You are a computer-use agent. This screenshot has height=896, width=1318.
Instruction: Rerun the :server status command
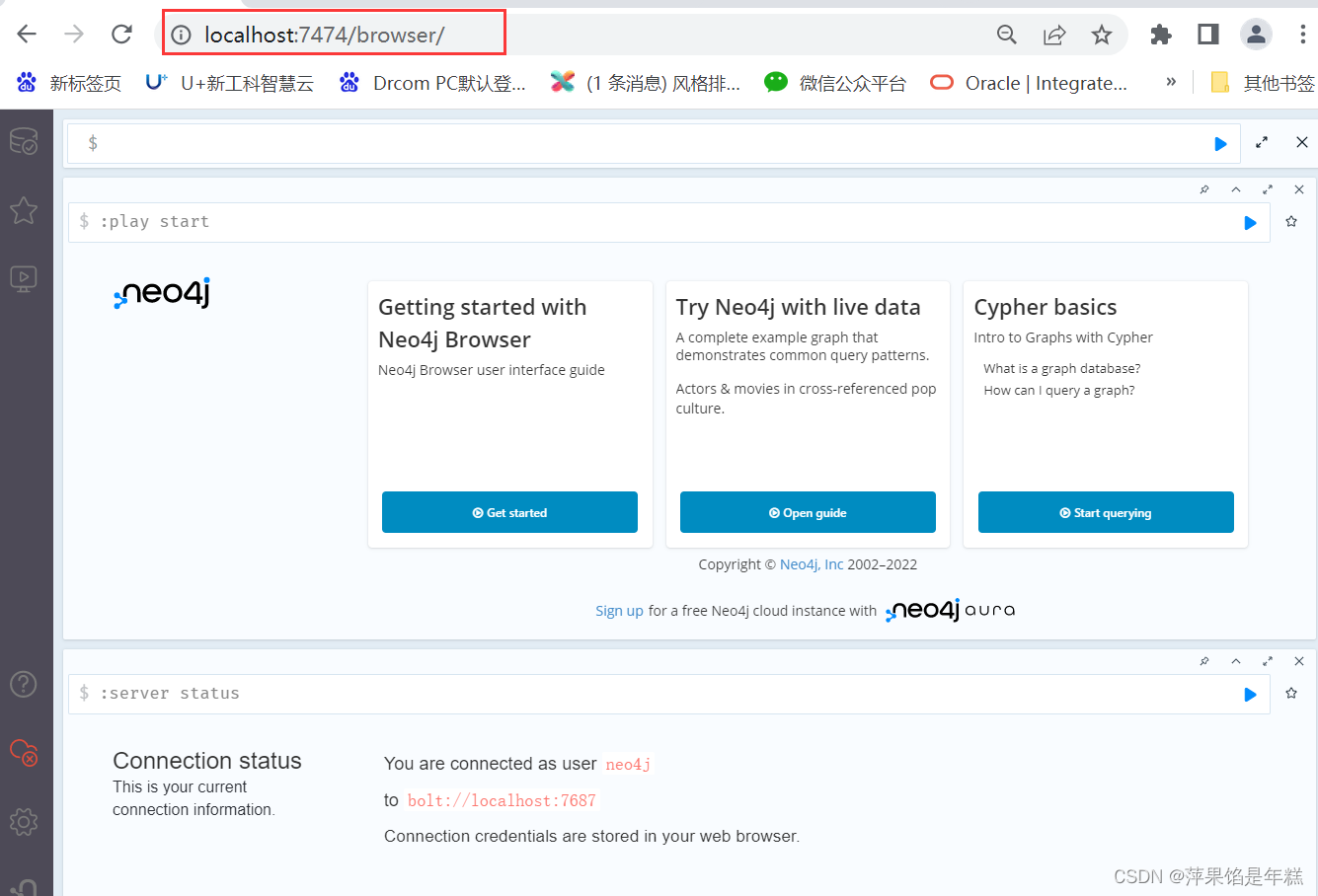tap(1250, 695)
